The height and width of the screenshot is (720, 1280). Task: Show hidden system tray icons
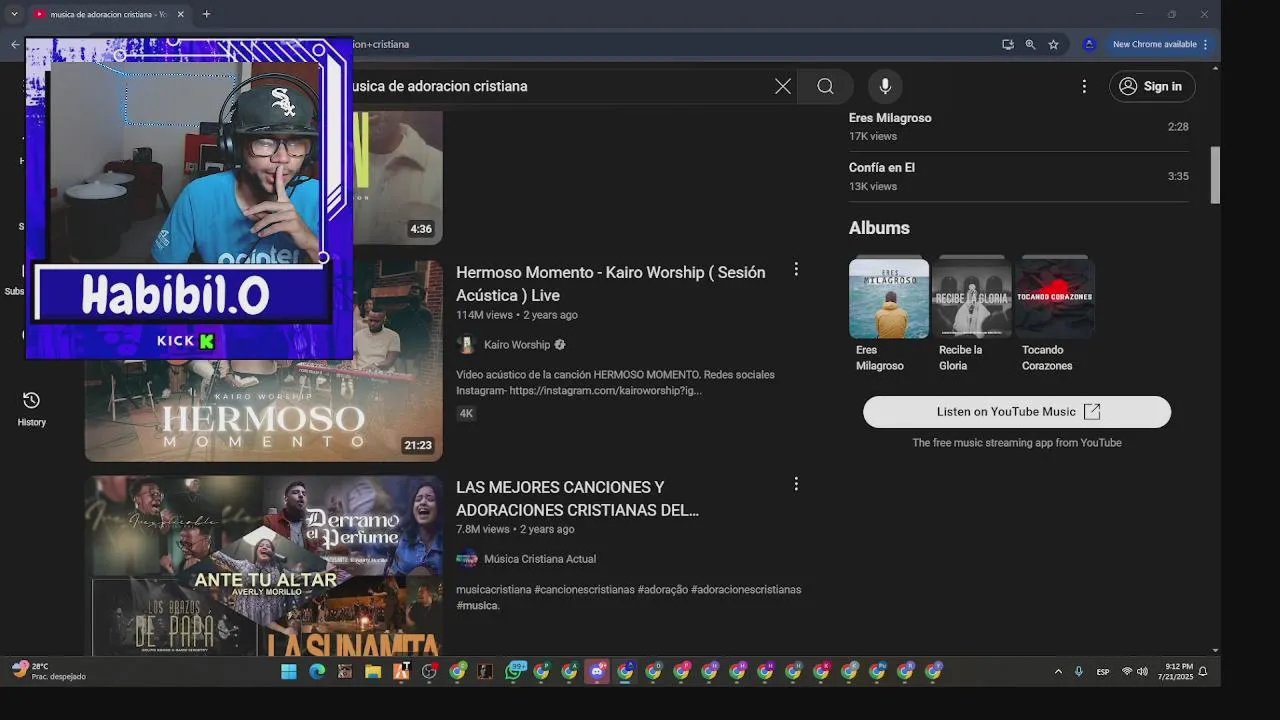click(x=1058, y=672)
